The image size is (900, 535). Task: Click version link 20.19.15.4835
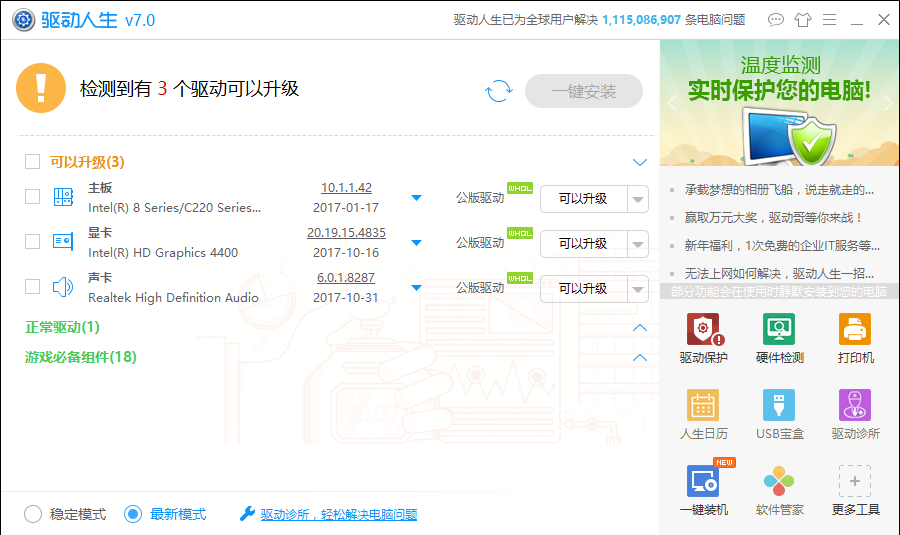point(346,232)
